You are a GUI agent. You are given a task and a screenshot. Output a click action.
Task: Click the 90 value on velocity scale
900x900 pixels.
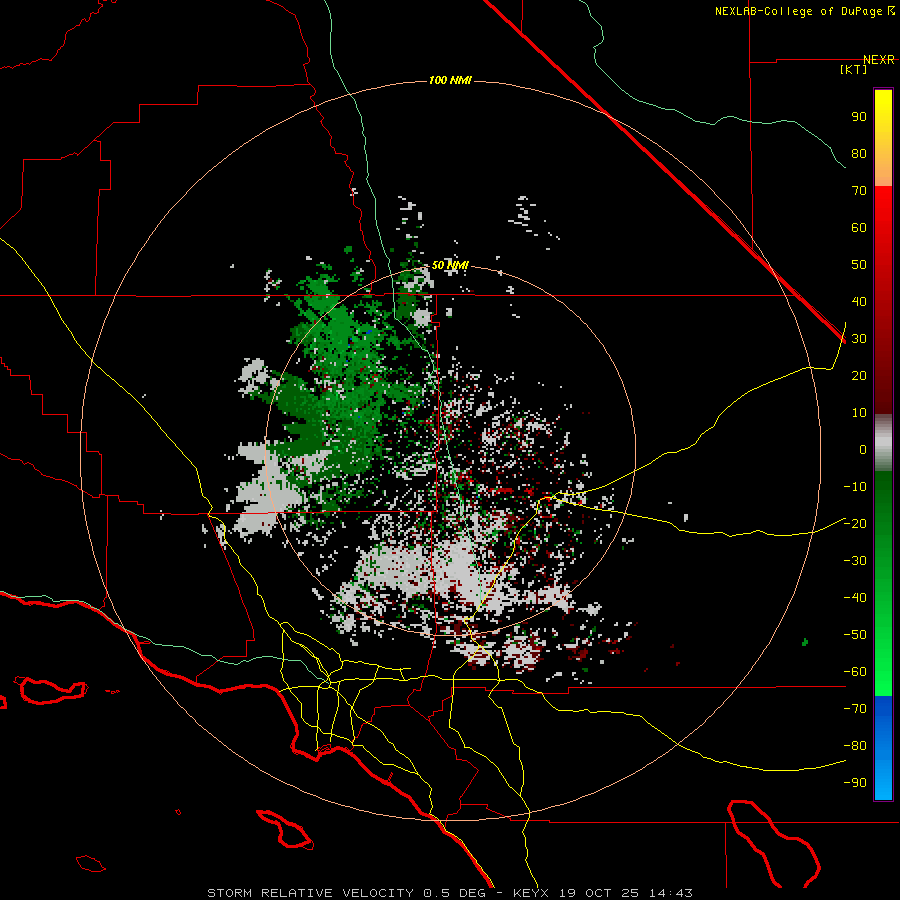point(859,117)
